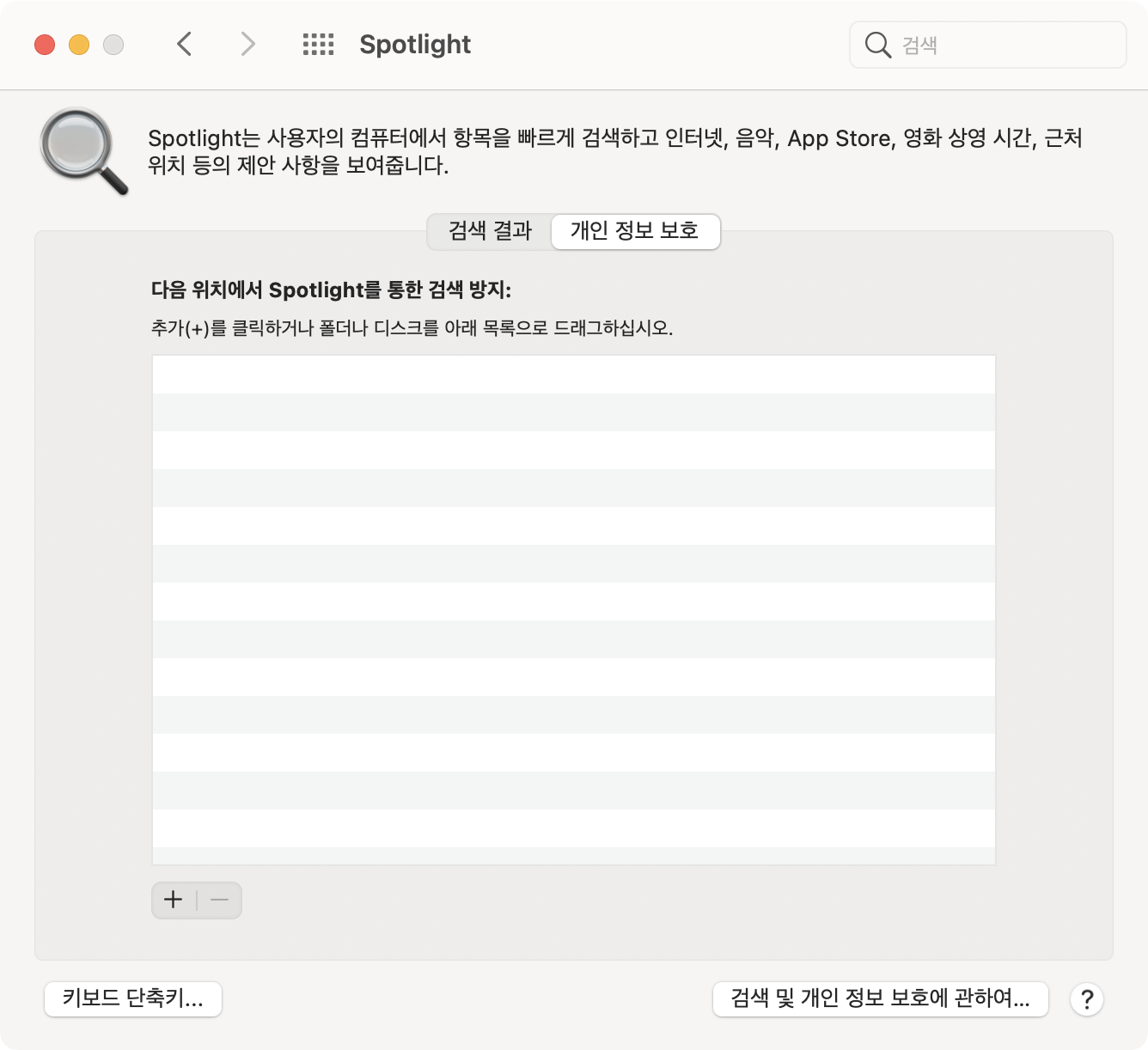Screen dimensions: 1148x1050
Task: Go forward with the right arrow
Action: tap(247, 44)
